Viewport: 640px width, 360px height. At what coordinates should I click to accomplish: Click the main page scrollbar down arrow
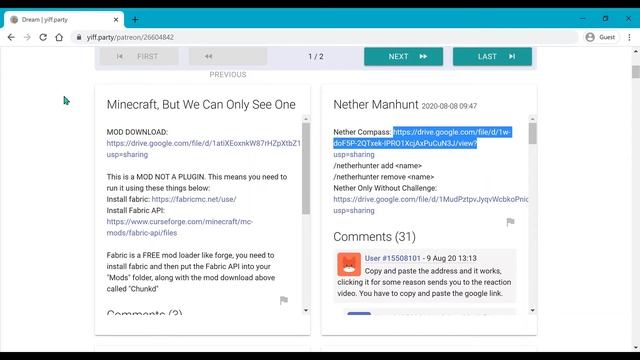(636, 348)
